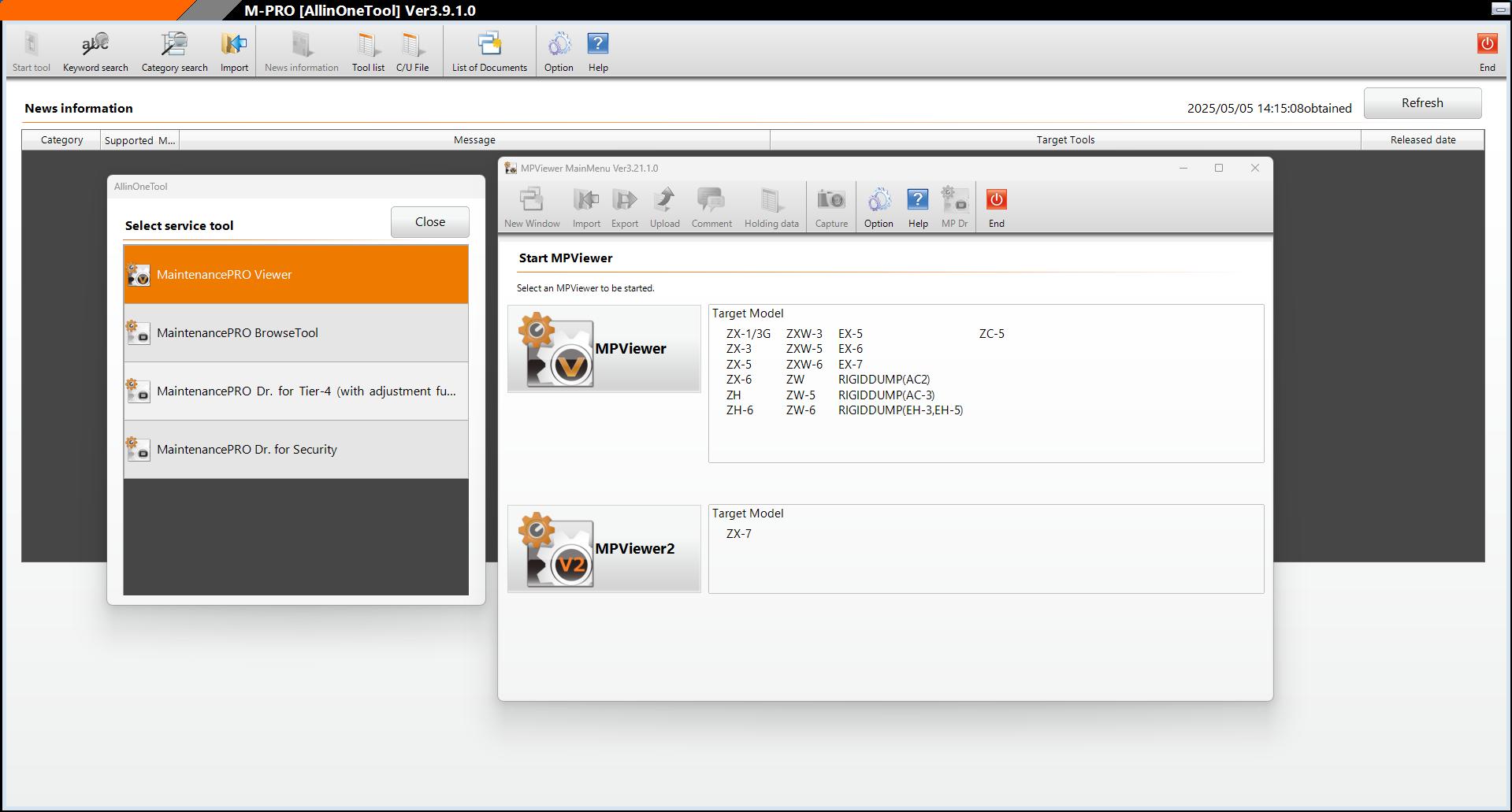Open the Category search tool
Image resolution: width=1512 pixels, height=812 pixels.
coord(174,52)
